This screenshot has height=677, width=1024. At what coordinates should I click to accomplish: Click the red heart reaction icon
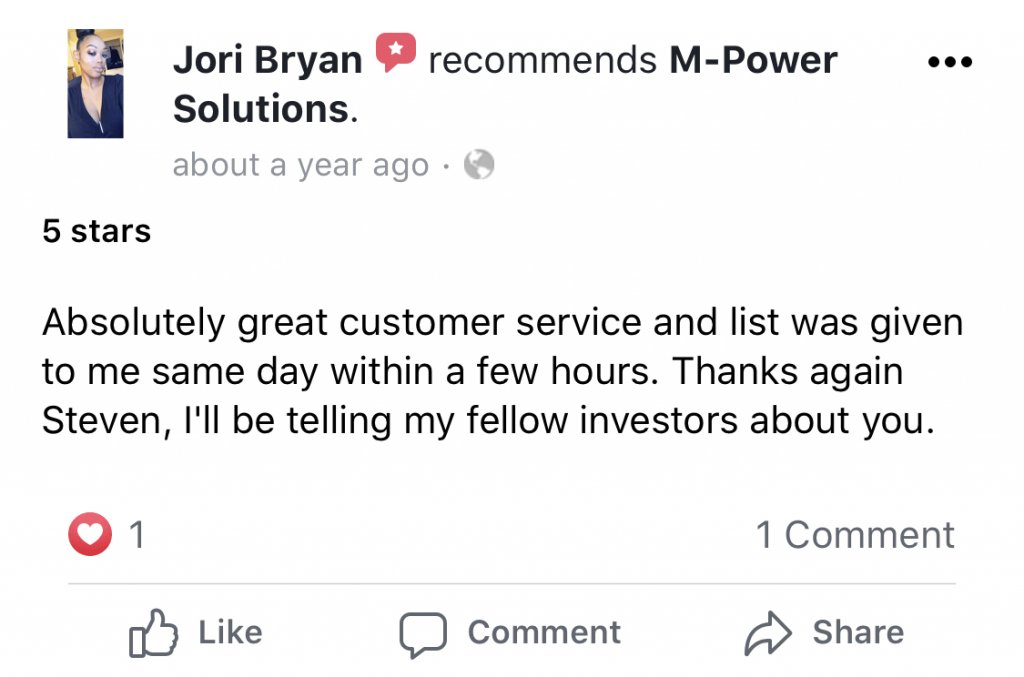(90, 534)
